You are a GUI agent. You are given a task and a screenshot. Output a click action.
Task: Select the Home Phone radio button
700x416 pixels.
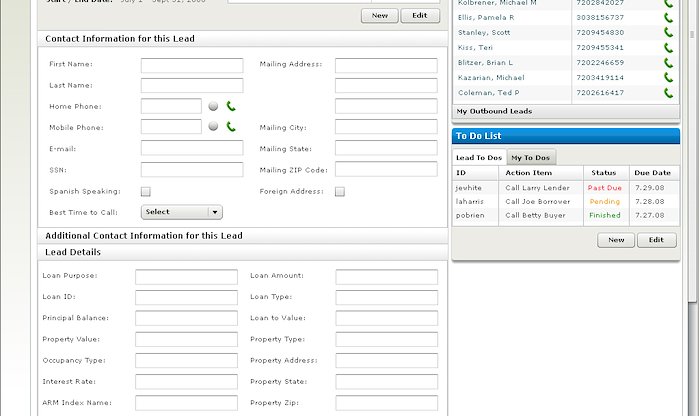[213, 106]
